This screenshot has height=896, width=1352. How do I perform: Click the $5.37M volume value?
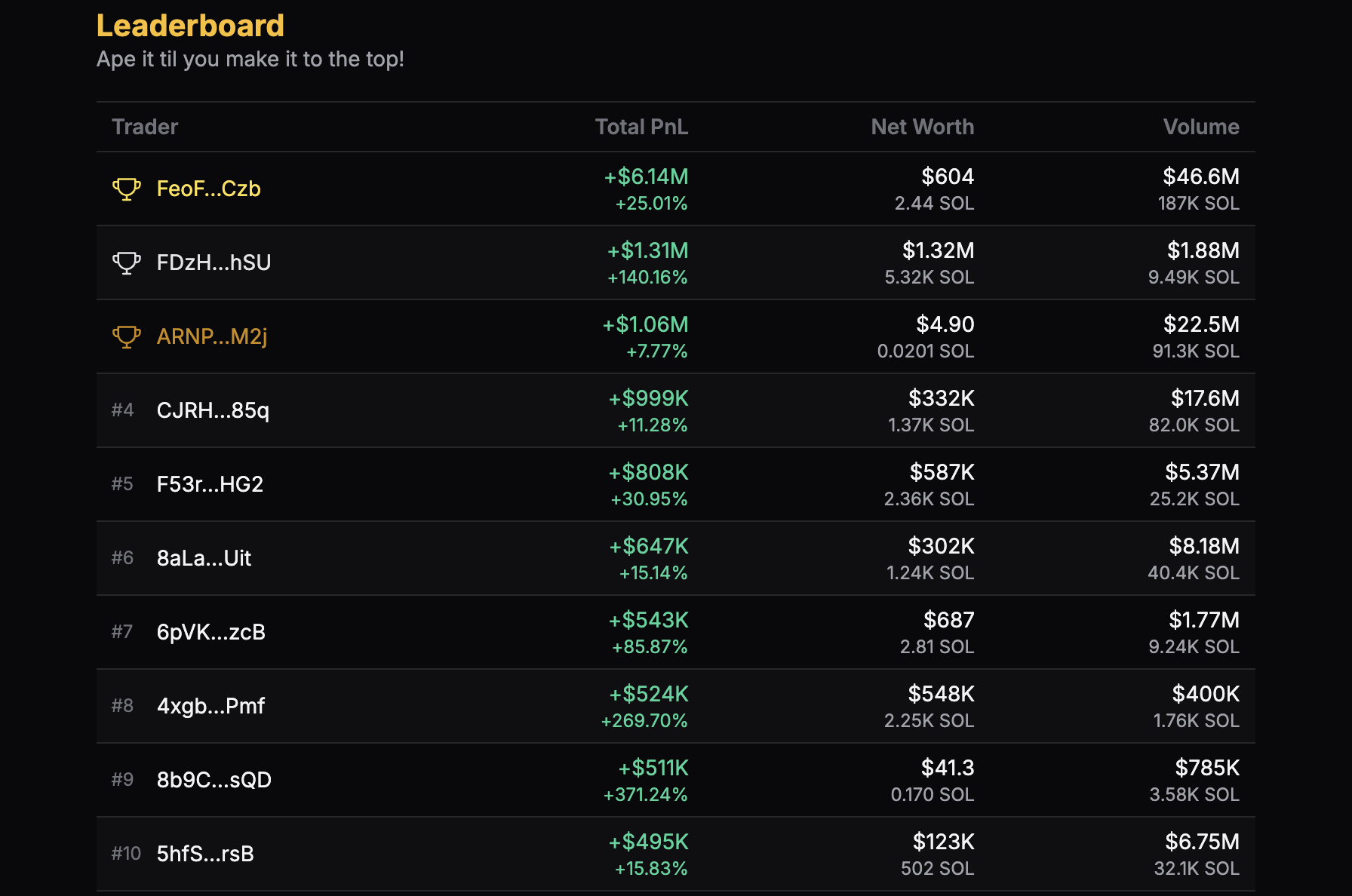point(1203,472)
